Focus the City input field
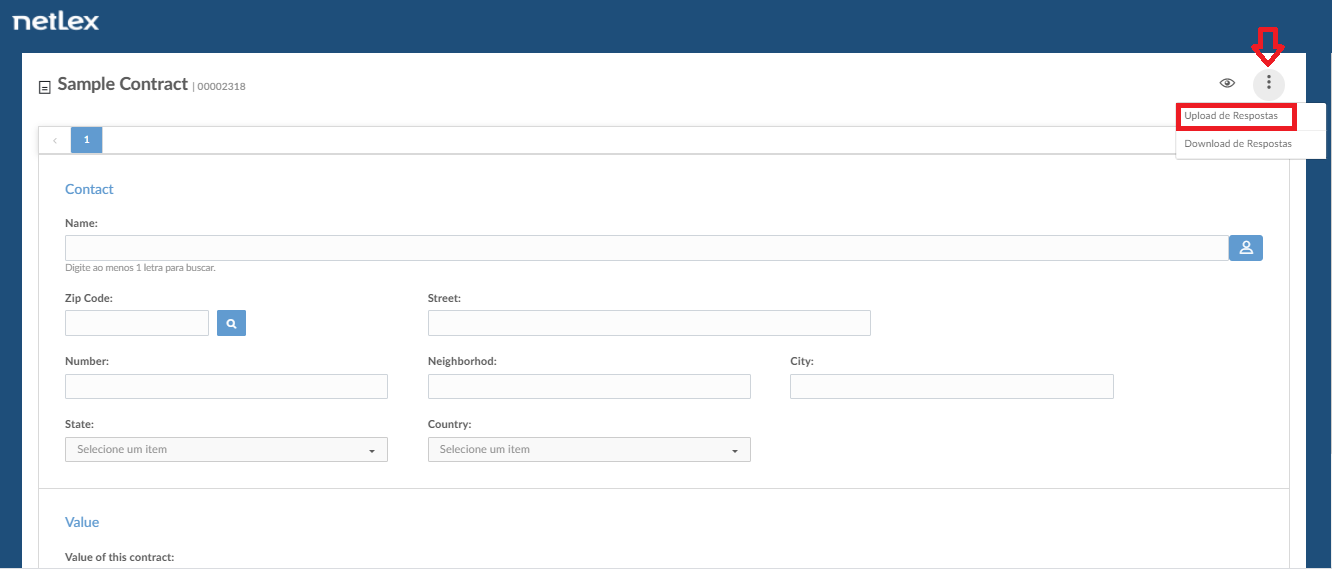Screen dimensions: 1332x569 coord(952,387)
